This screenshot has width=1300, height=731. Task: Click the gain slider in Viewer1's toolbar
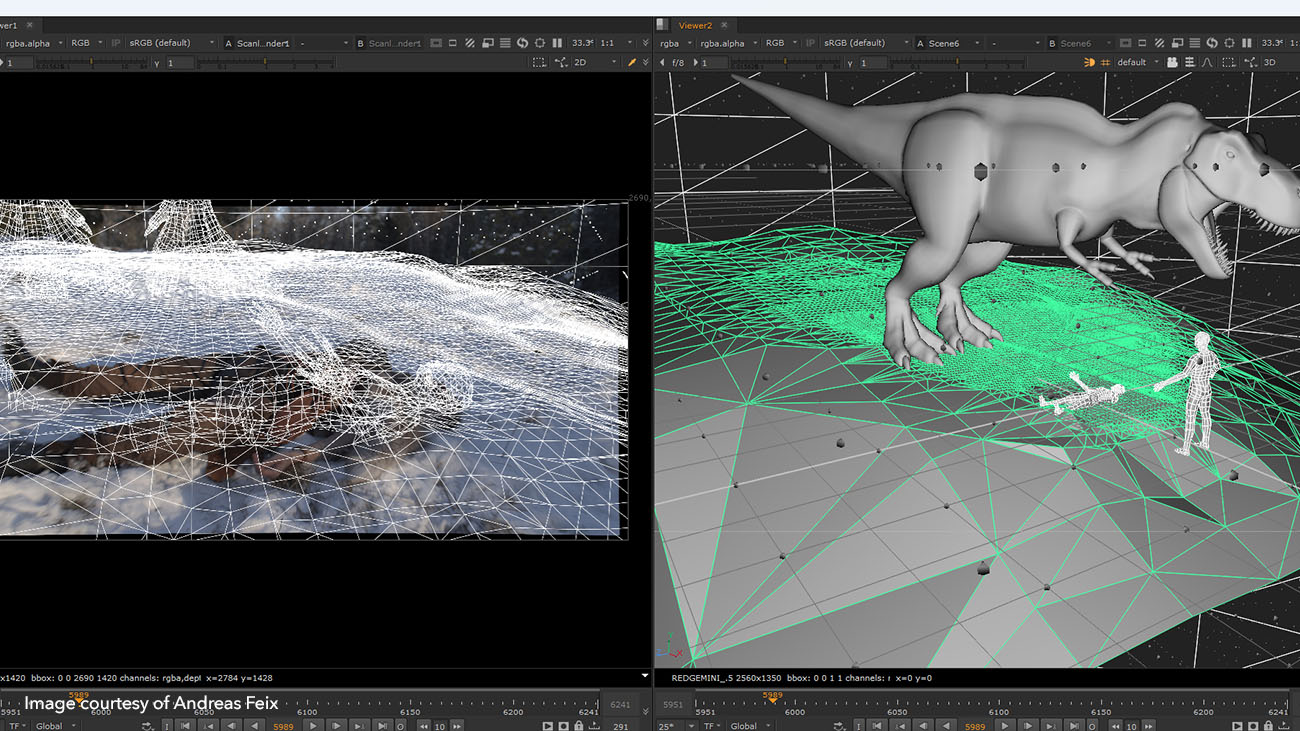(92, 60)
